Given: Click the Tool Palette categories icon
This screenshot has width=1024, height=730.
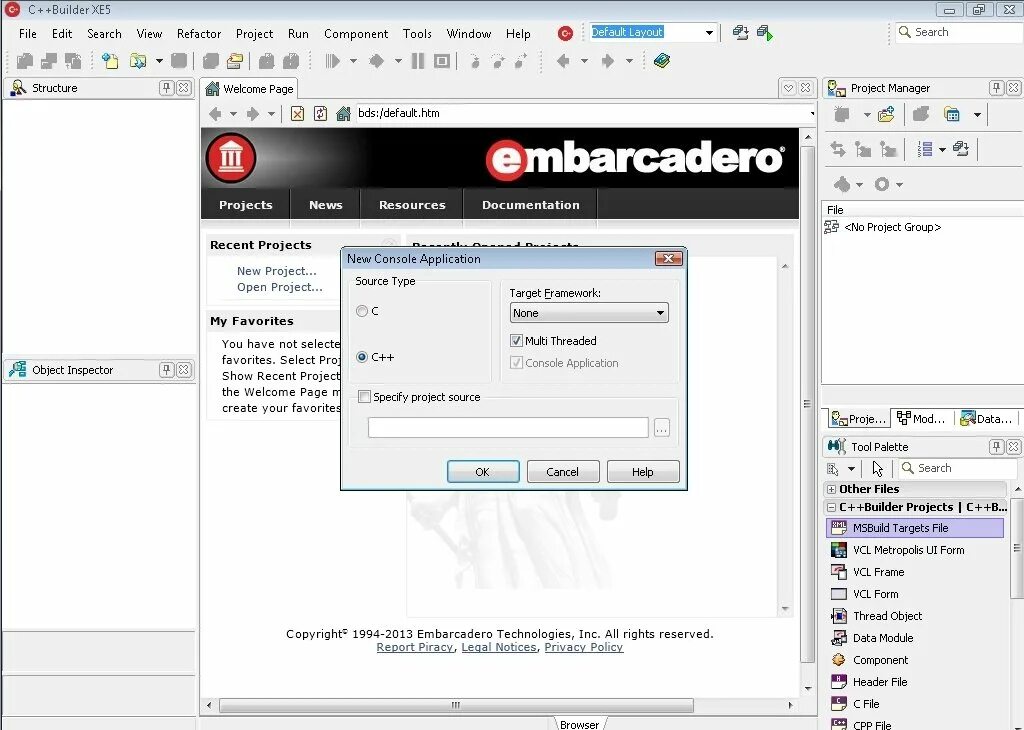Looking at the screenshot, I should [833, 468].
